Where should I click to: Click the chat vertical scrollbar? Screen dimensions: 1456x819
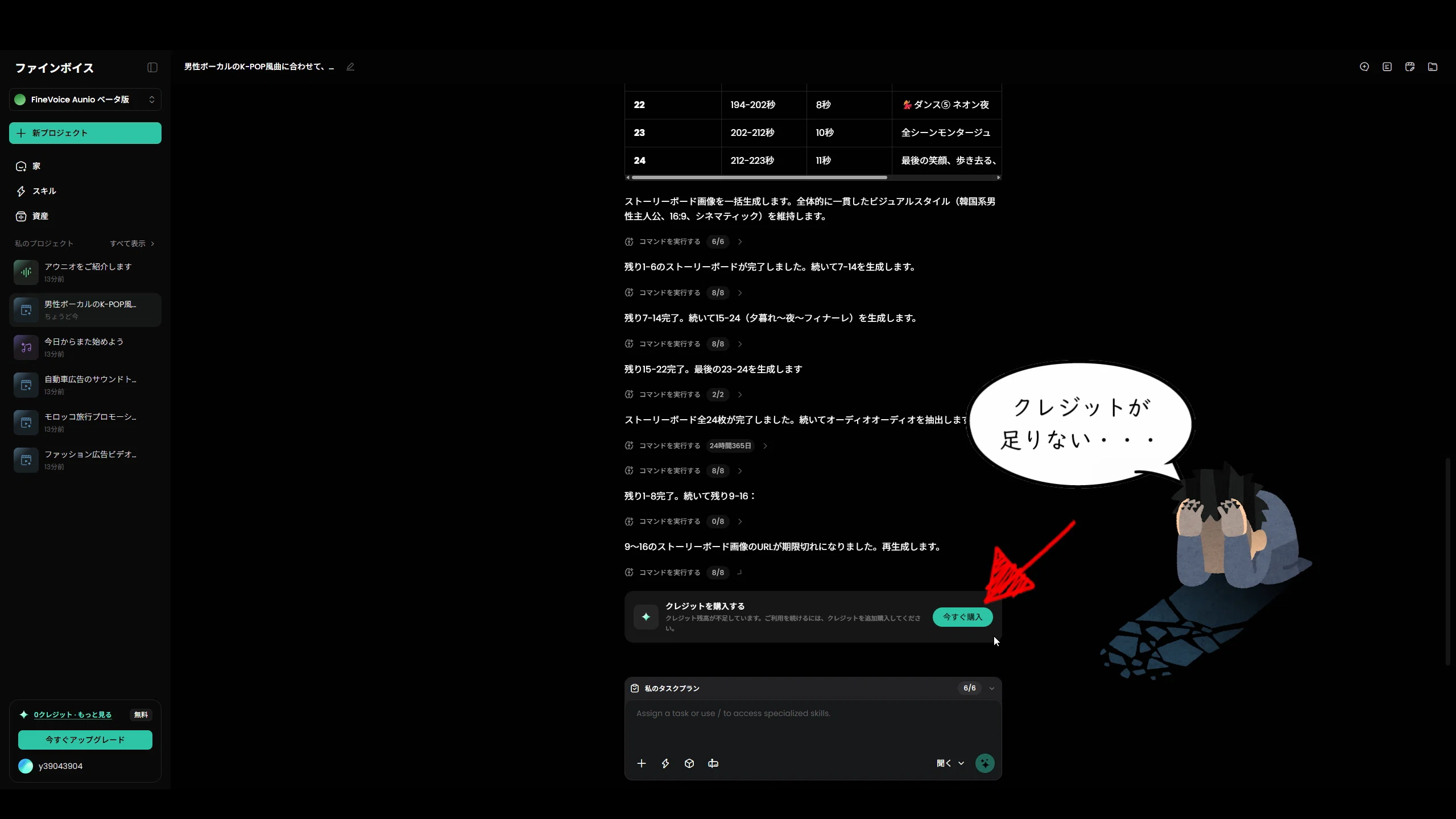click(1448, 561)
